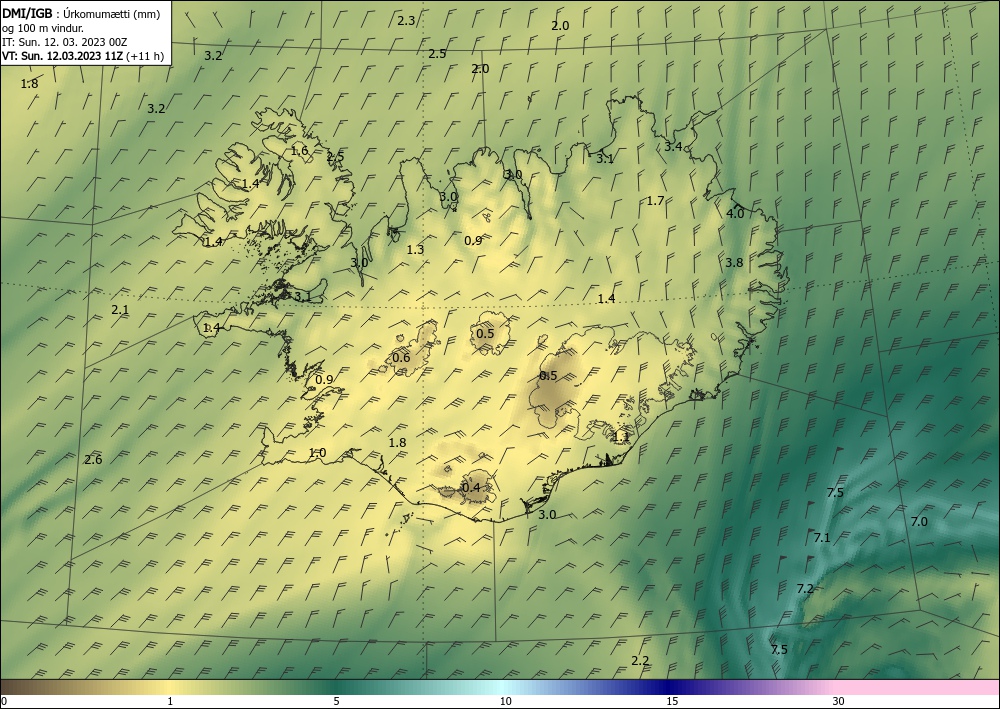Screen dimensions: 1000x709
Task: Select the 2.3 value label
Action: pyautogui.click(x=406, y=20)
